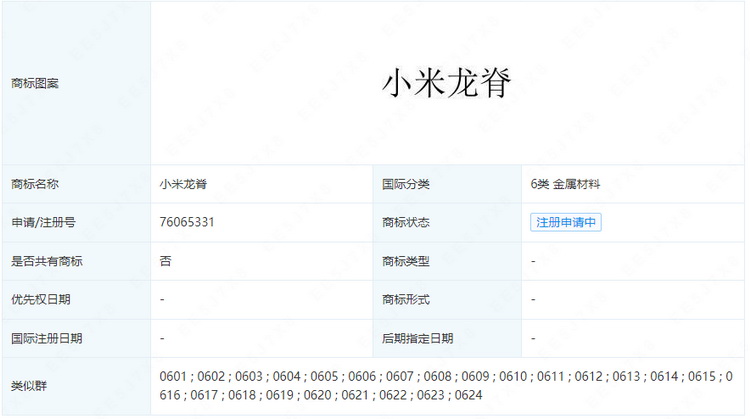Click similar group code 0608
The image size is (750, 419).
[437, 376]
